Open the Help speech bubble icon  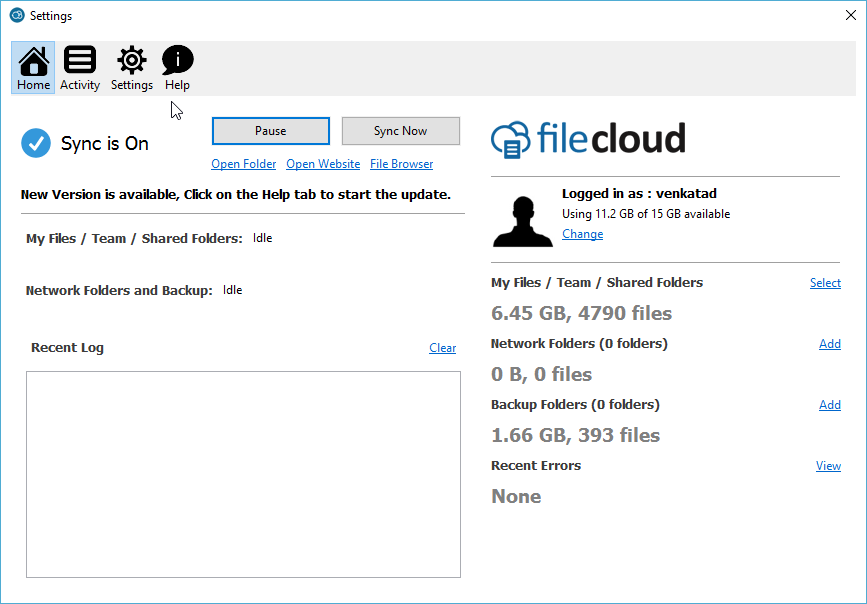(177, 60)
